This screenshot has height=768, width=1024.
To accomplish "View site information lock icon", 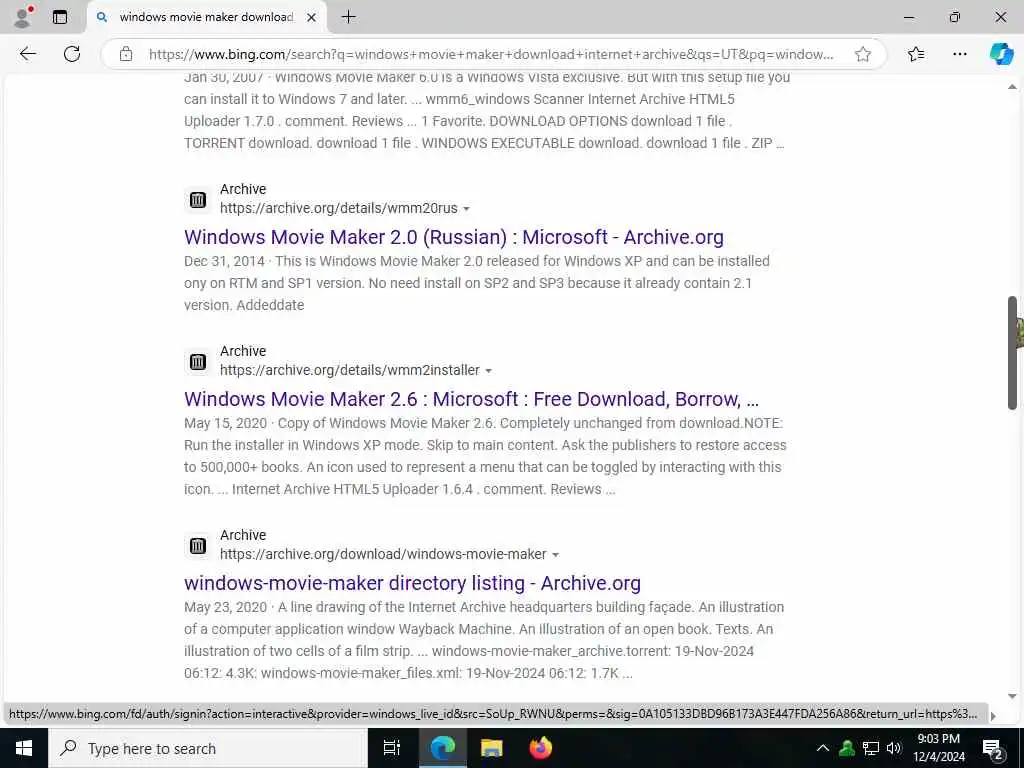I will (x=126, y=54).
